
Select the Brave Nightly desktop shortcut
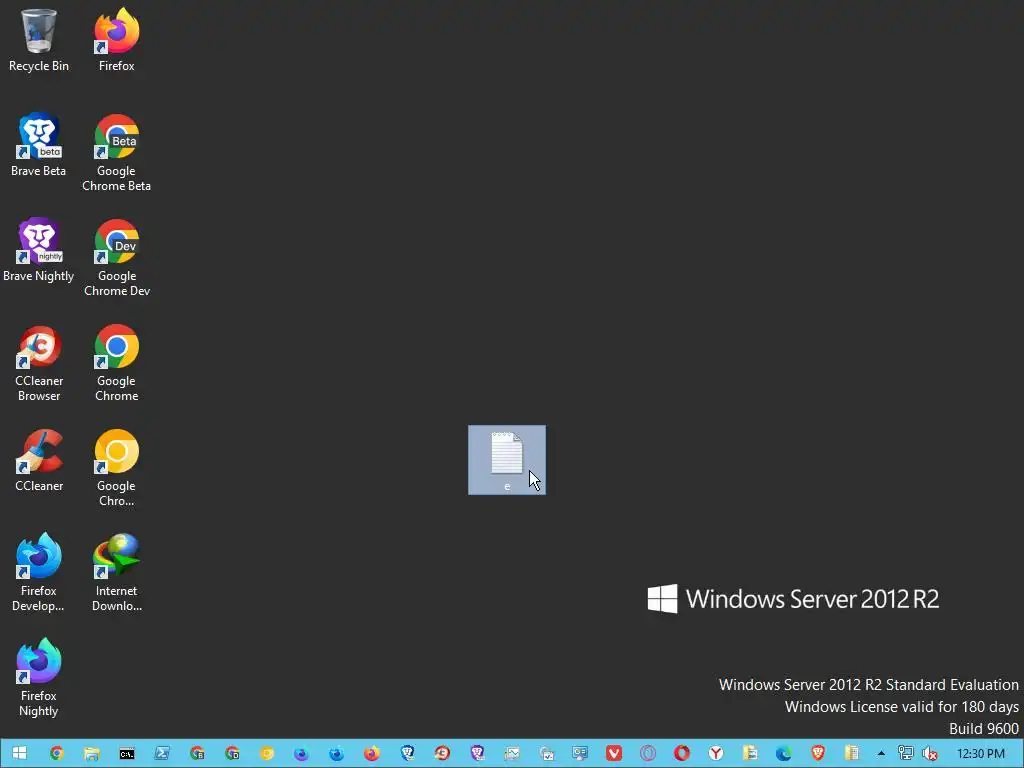tap(39, 249)
